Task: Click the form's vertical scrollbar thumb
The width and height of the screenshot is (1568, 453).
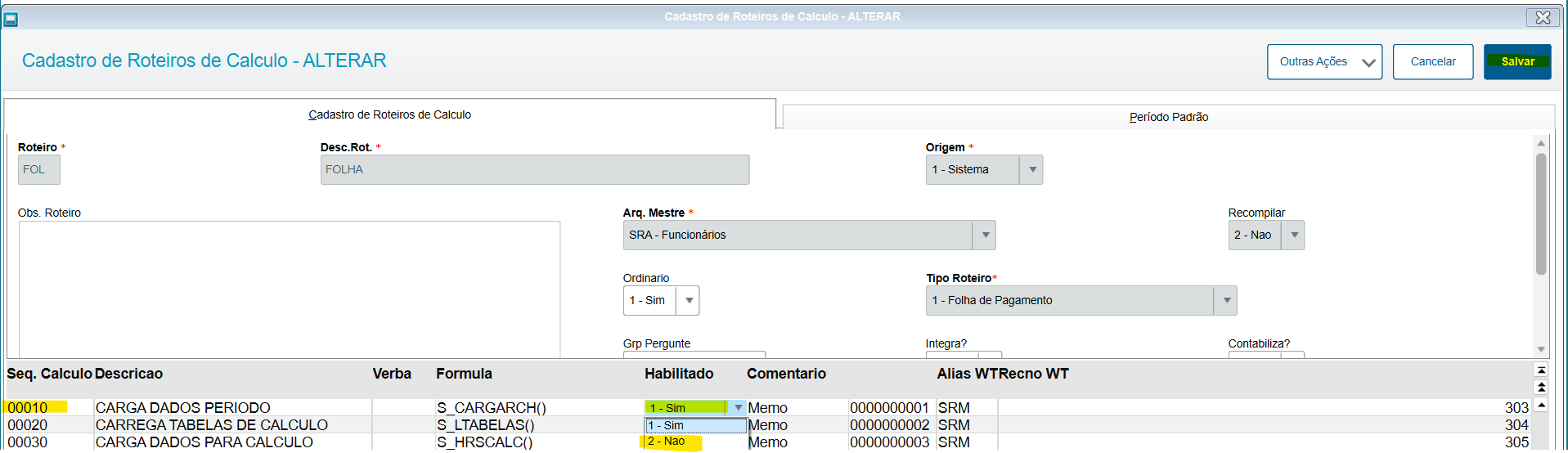Action: 1541,214
